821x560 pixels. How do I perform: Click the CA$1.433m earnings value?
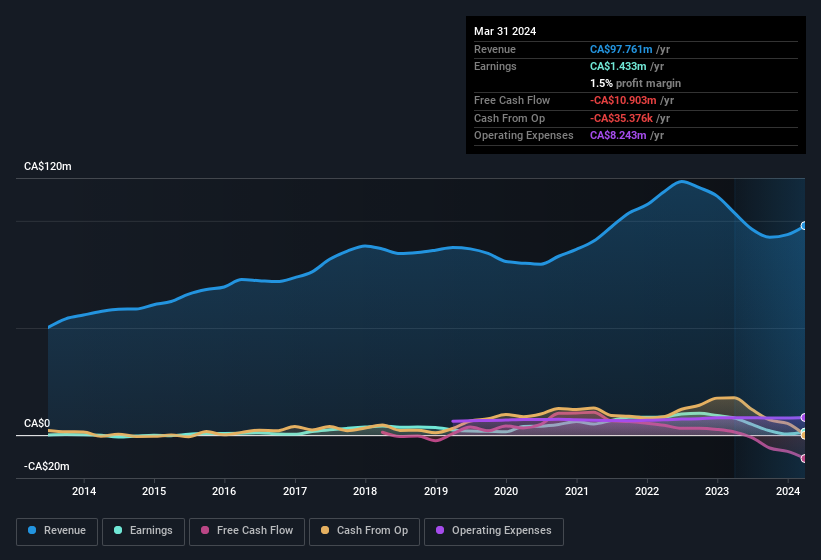618,66
